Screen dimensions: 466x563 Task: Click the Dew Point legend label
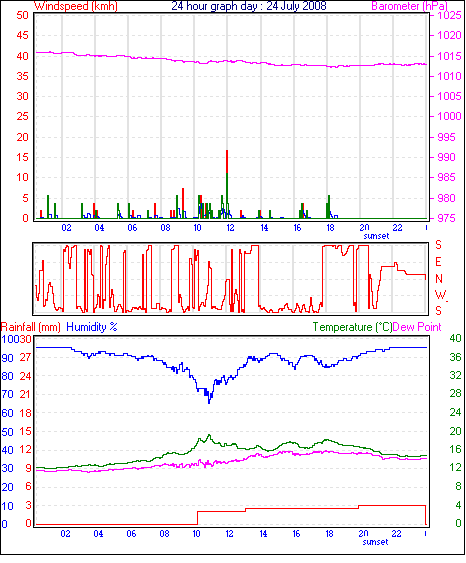(417, 327)
